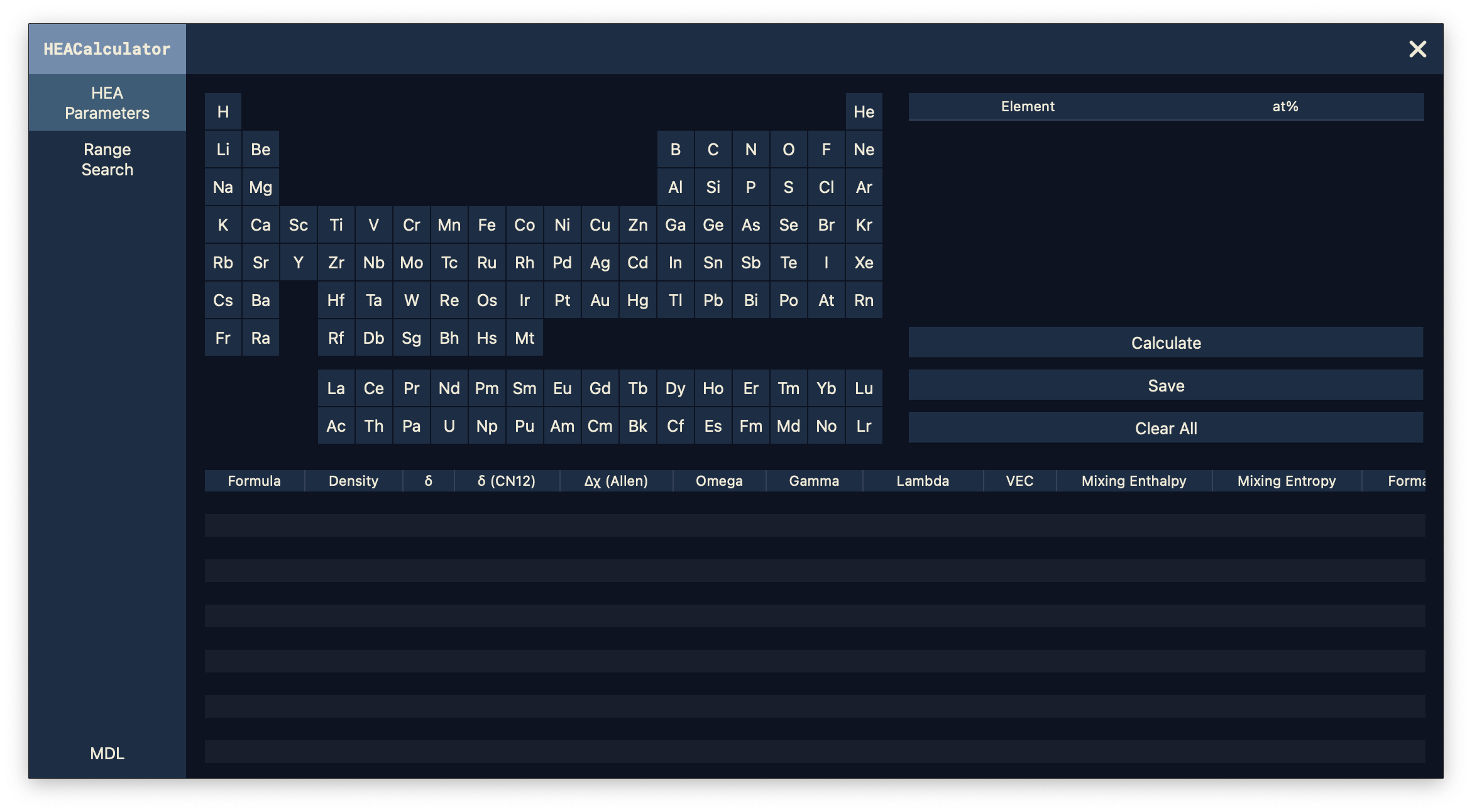Select Tin (Sn) element
Image resolution: width=1472 pixels, height=812 pixels.
point(713,262)
